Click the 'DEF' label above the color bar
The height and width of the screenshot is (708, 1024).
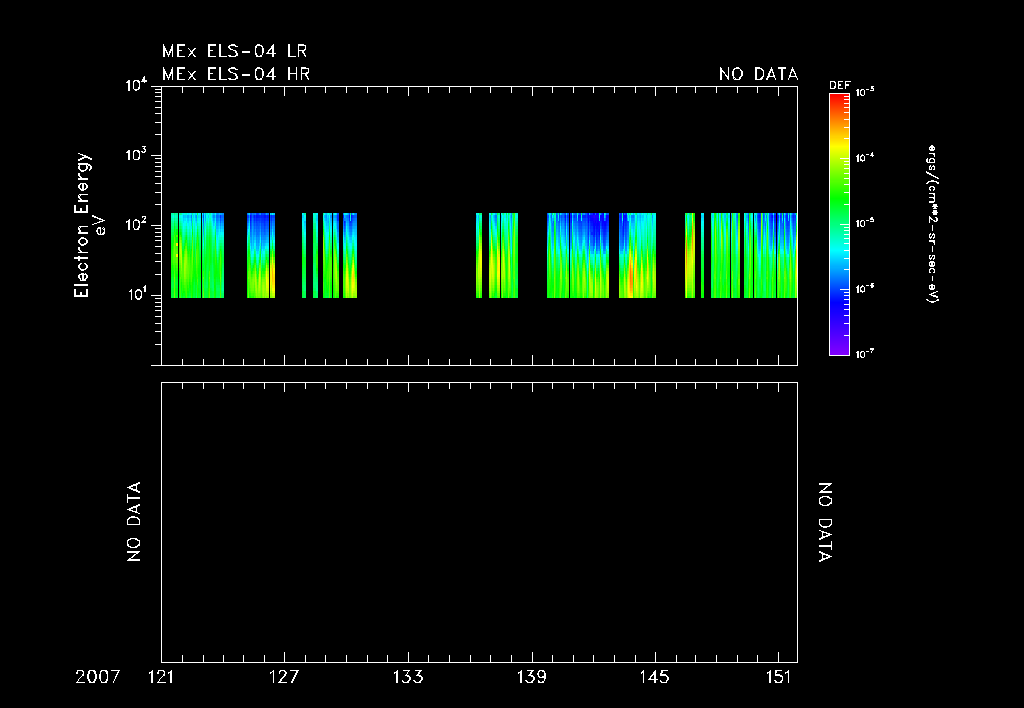pyautogui.click(x=839, y=86)
